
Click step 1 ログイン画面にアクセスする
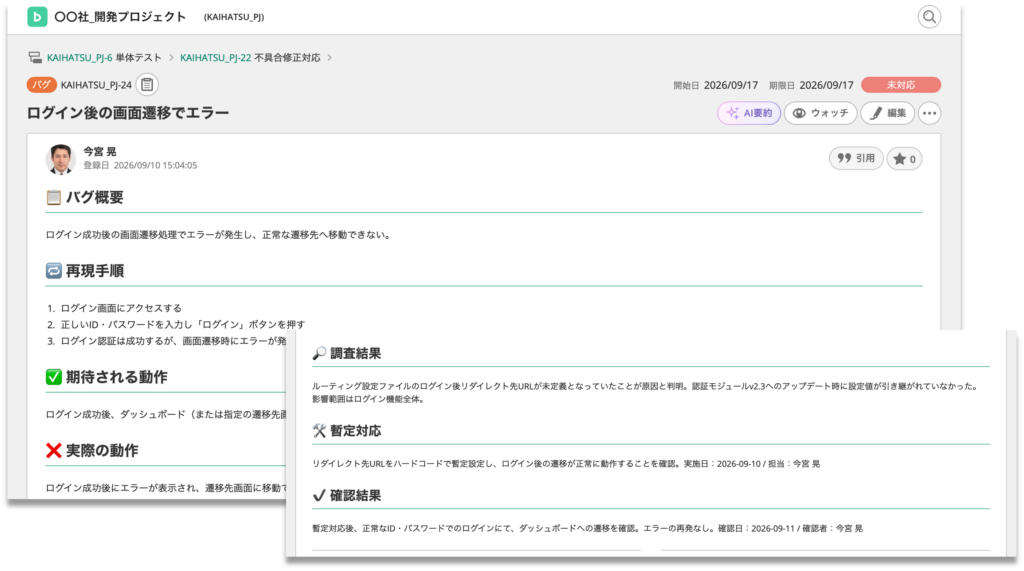pyautogui.click(x=121, y=308)
